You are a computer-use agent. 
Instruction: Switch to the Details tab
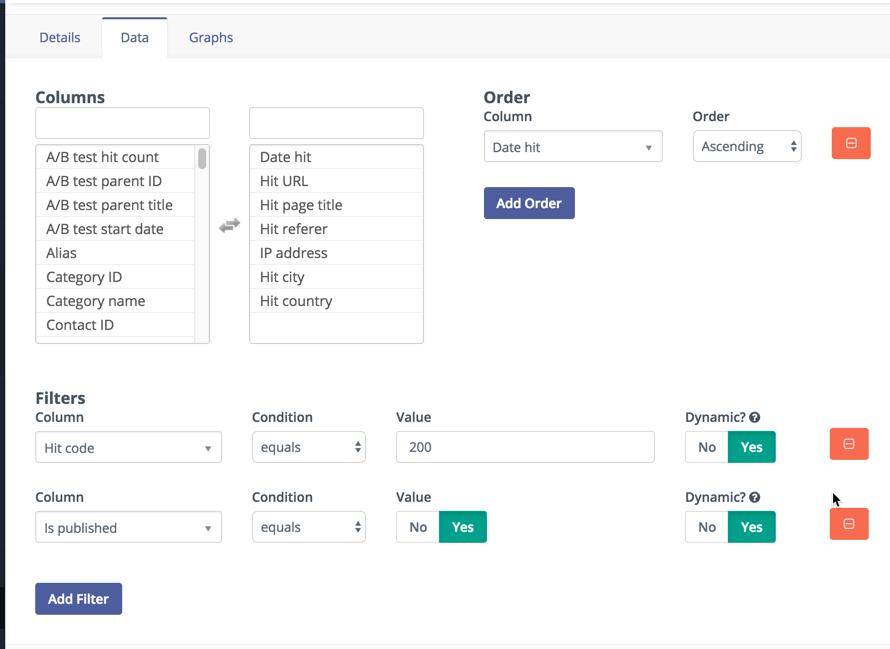tap(60, 37)
